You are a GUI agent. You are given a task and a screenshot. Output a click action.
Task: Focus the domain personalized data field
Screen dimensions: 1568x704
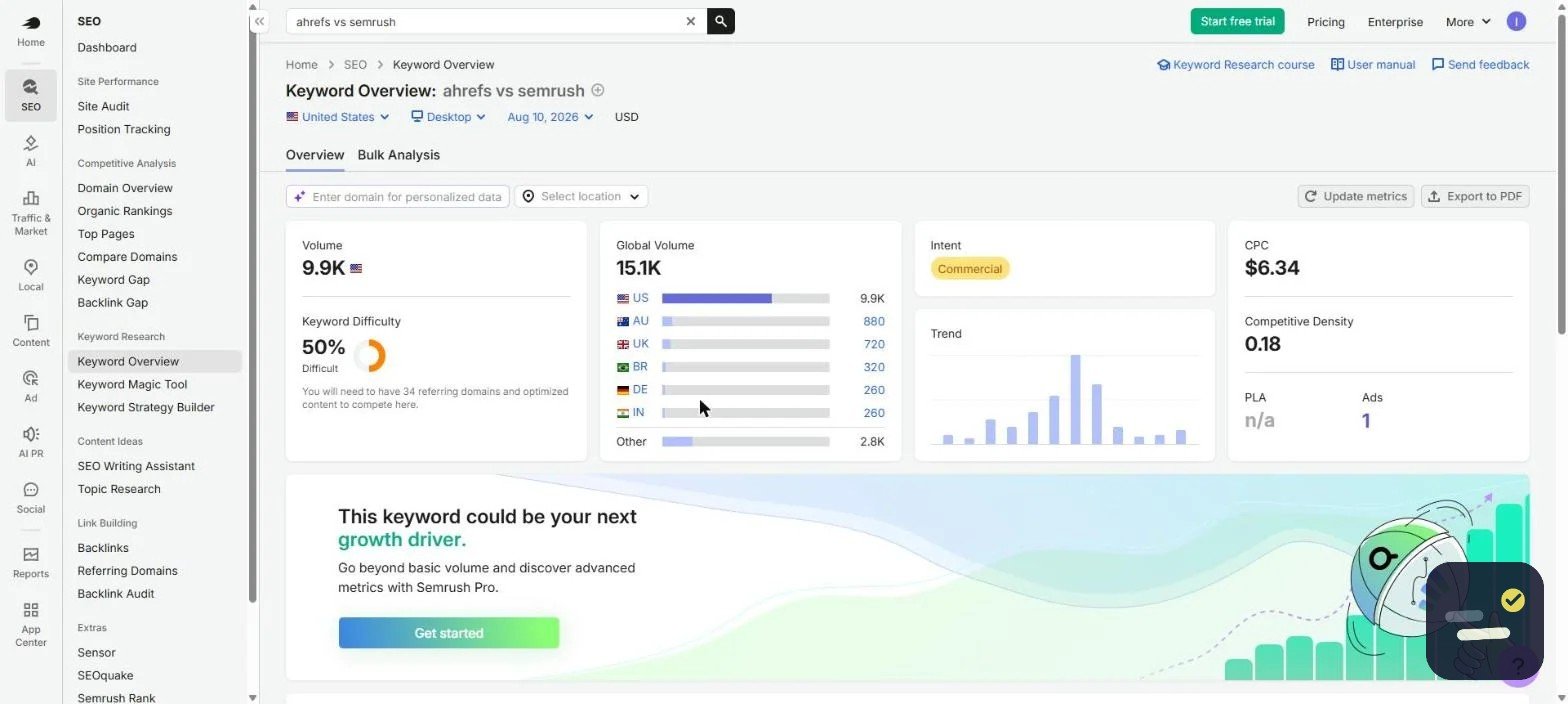398,197
